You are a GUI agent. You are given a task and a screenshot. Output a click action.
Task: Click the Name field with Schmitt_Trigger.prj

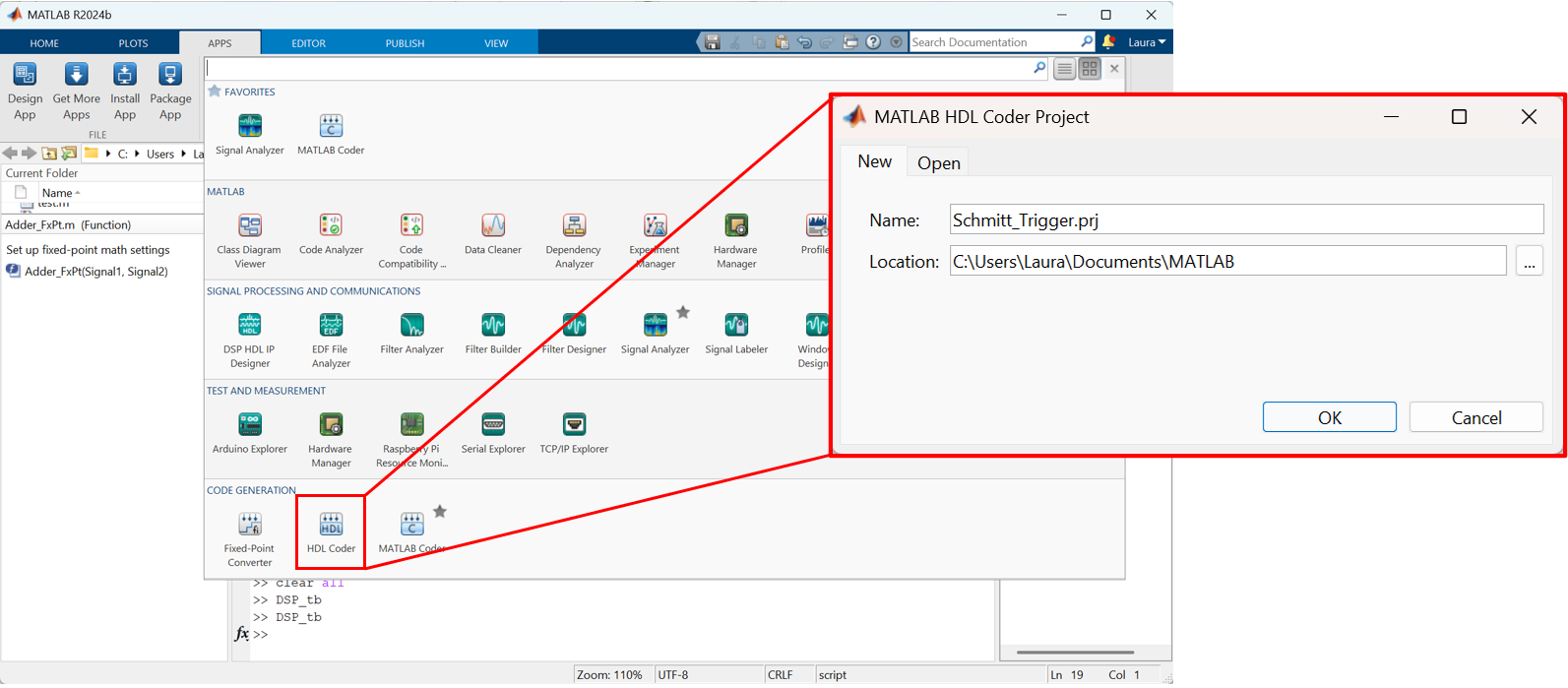point(1246,219)
